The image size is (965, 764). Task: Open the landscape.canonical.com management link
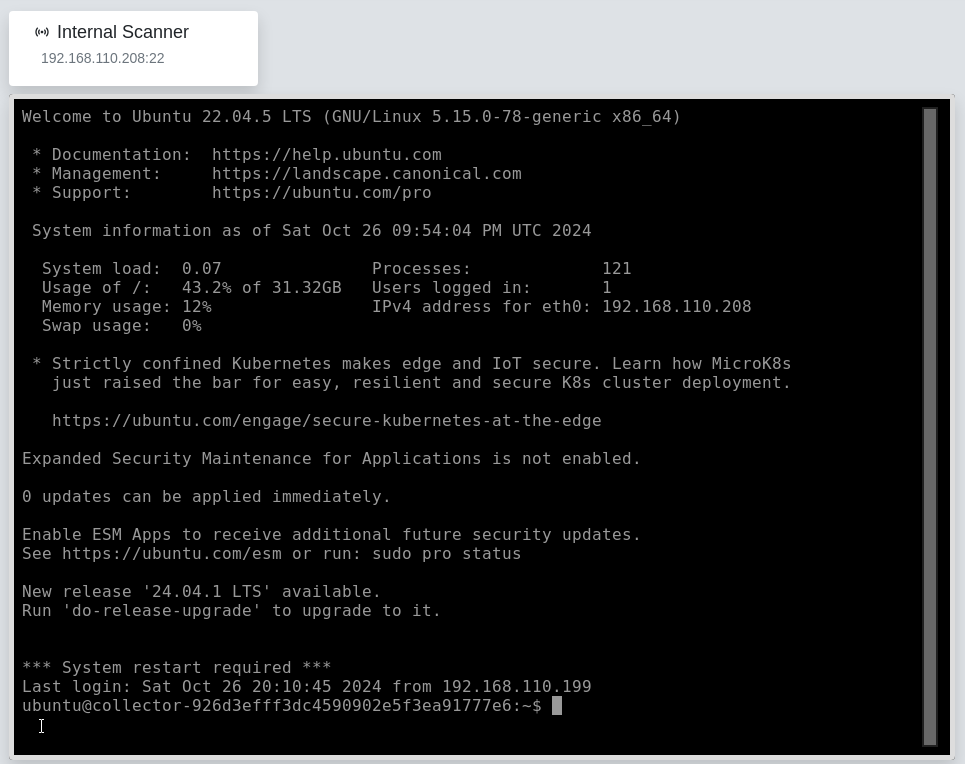[367, 173]
